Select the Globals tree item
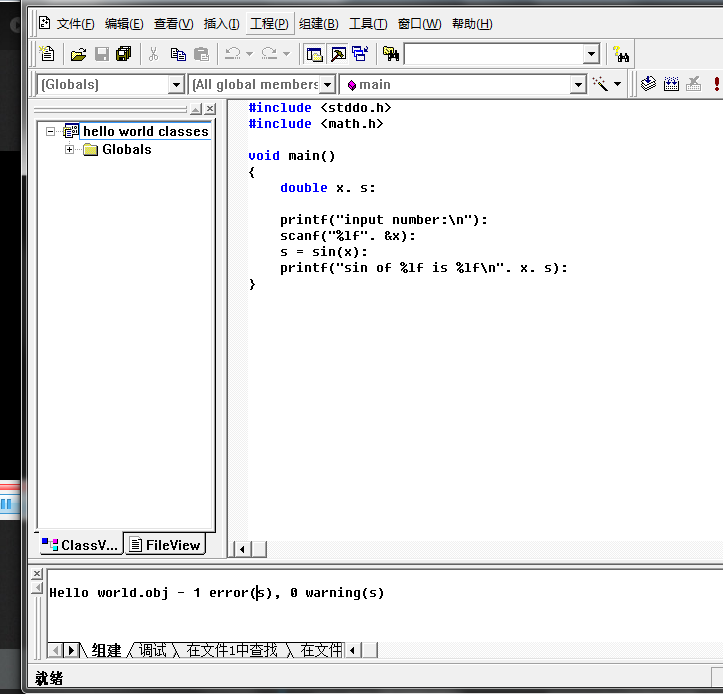723x694 pixels. point(127,149)
